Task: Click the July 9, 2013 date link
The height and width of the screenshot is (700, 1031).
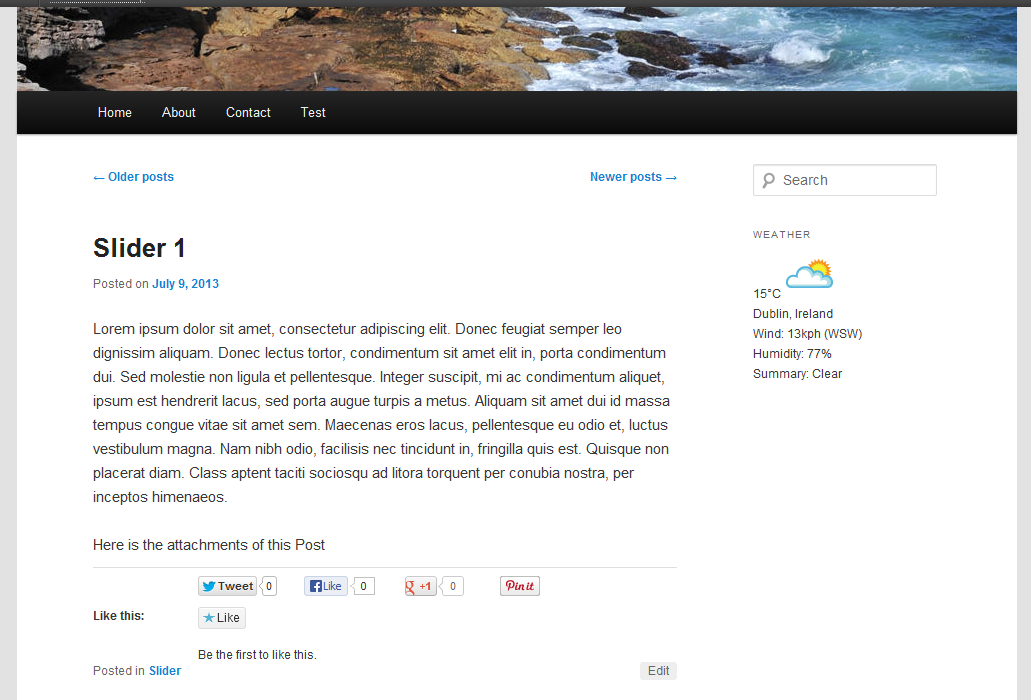Action: 185,284
